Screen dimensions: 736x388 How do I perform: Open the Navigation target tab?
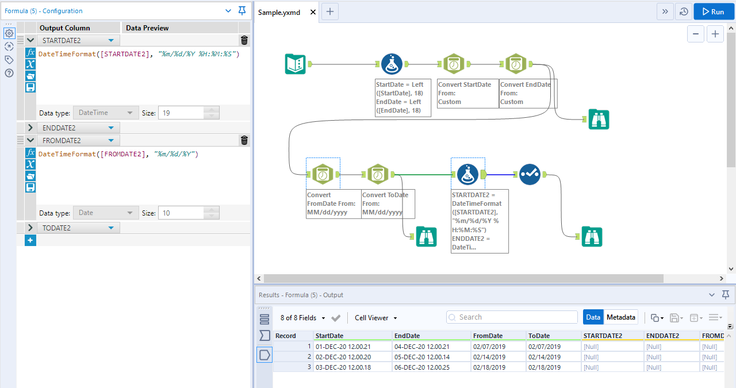[9, 46]
